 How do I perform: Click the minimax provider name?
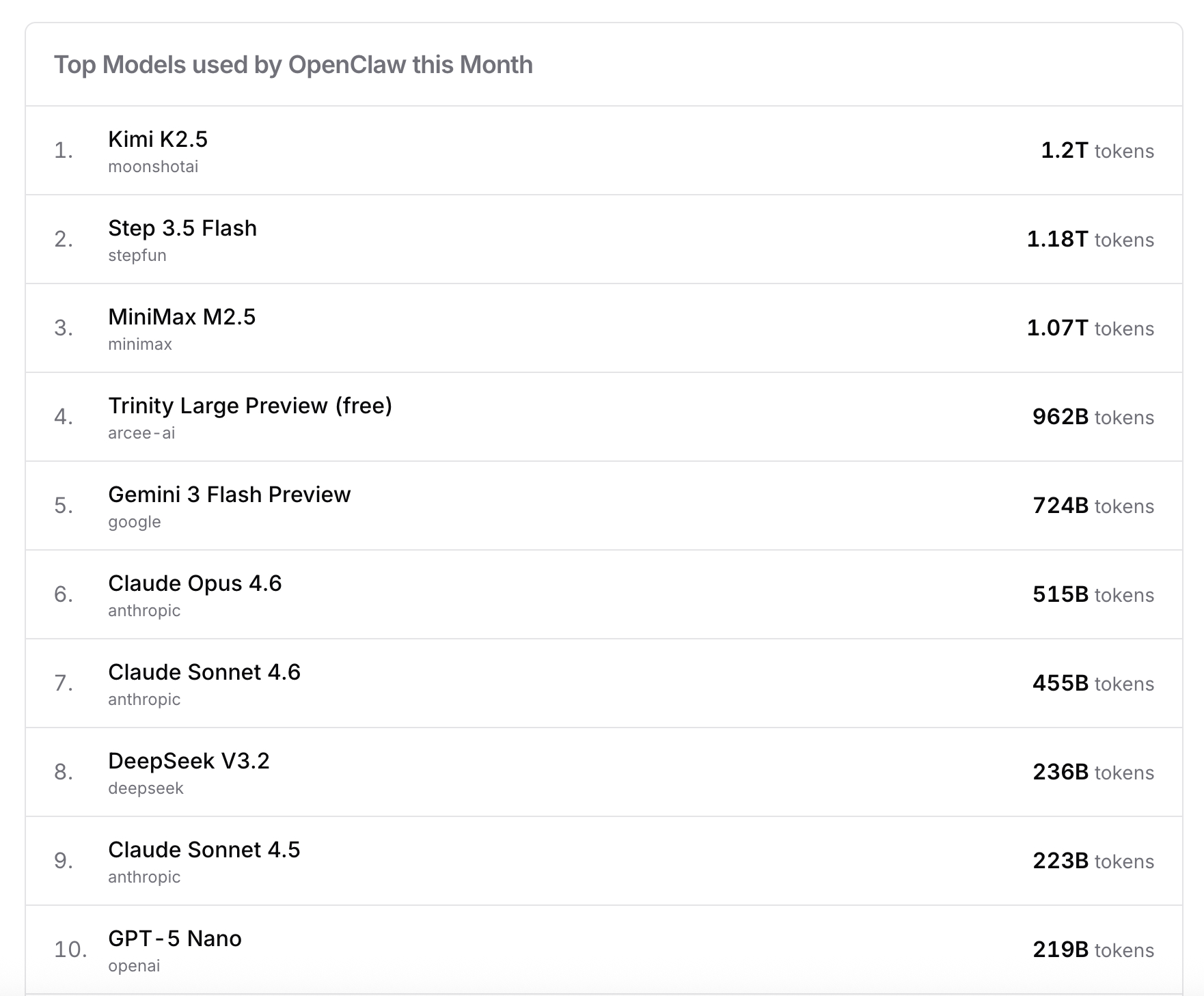[x=140, y=344]
